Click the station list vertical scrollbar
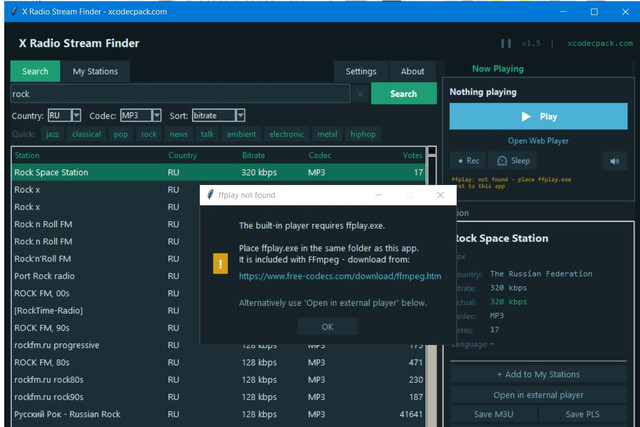640x427 pixels. click(x=431, y=286)
